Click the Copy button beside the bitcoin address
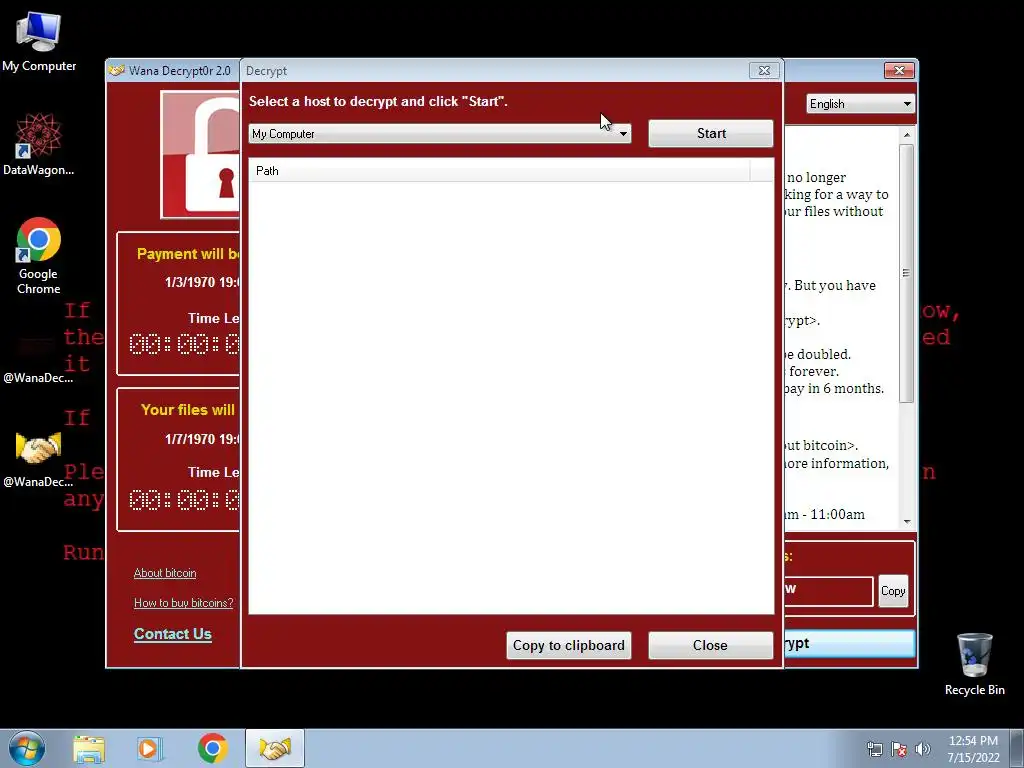Image resolution: width=1024 pixels, height=768 pixels. pos(893,591)
